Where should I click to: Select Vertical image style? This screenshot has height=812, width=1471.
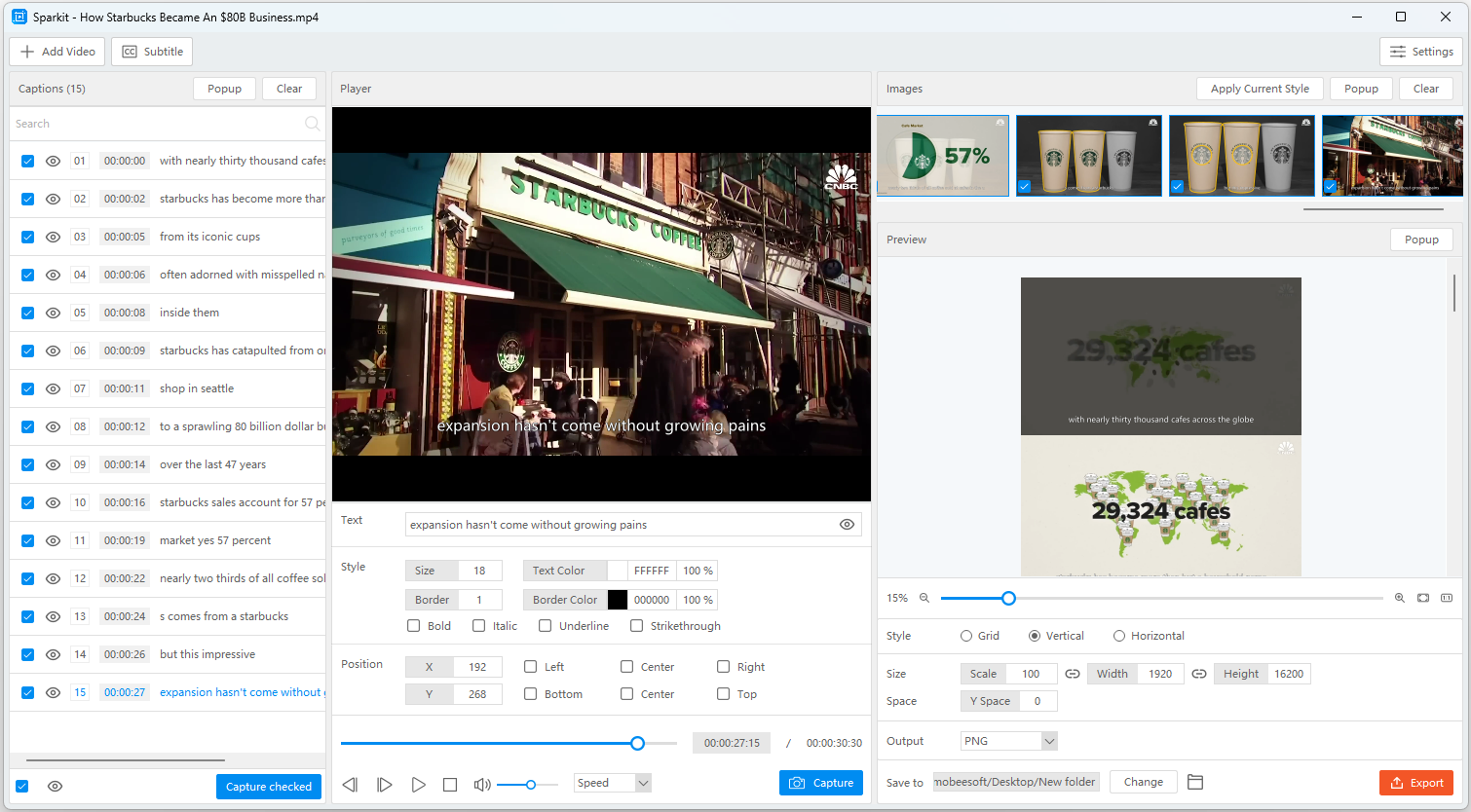pos(1035,636)
